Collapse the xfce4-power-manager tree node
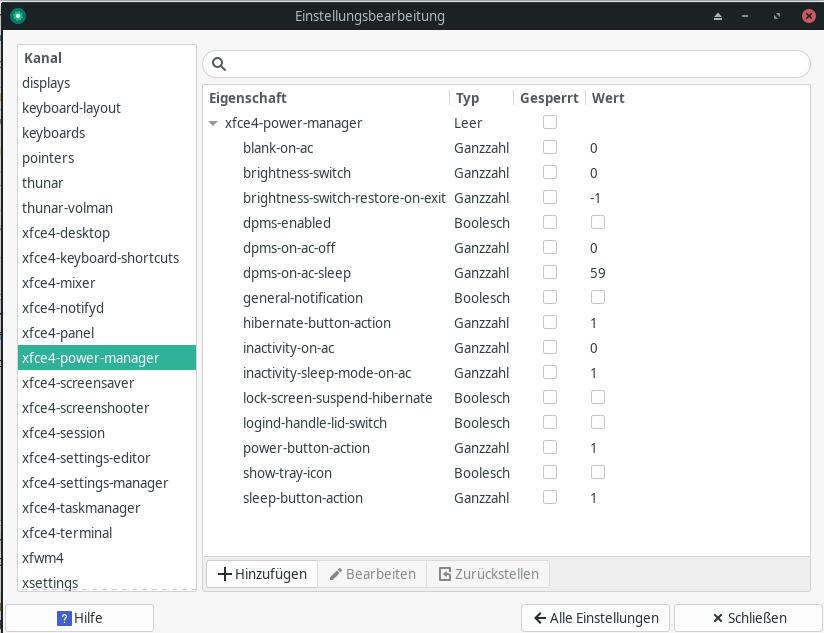Viewport: 824px width, 633px height. point(213,123)
